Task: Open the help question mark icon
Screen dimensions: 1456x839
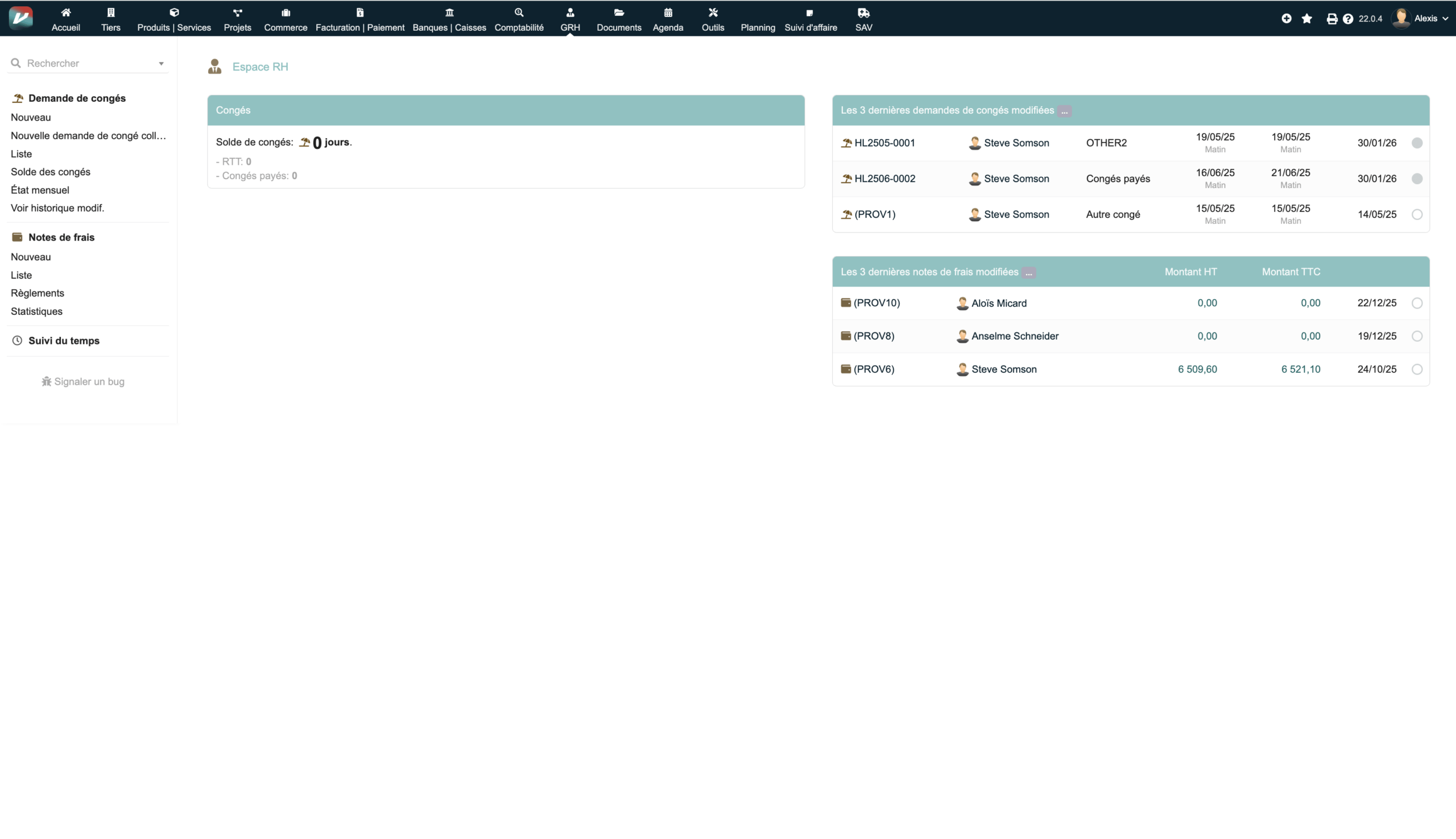Action: (x=1347, y=18)
